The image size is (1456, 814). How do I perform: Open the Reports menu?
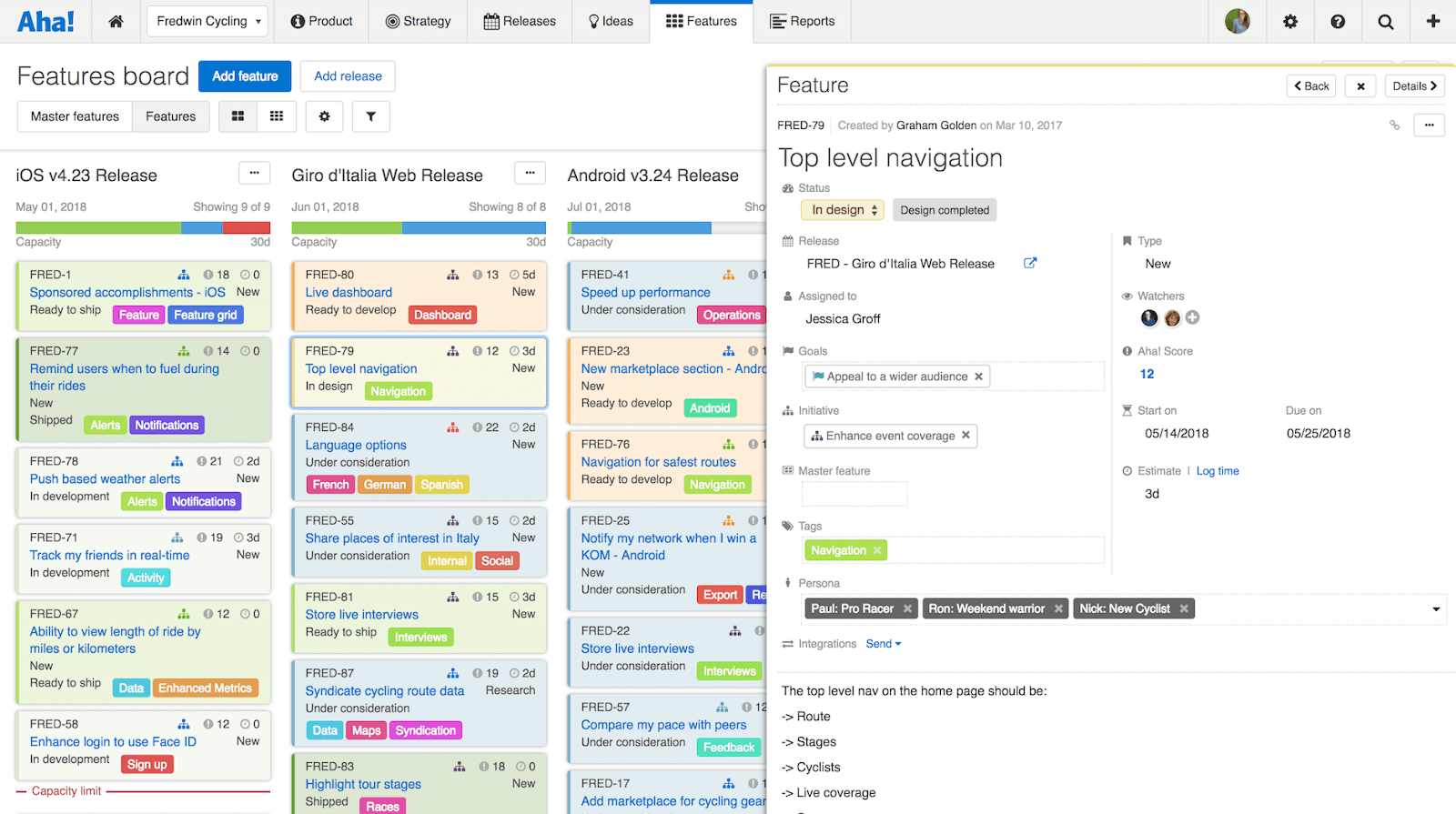tap(802, 21)
